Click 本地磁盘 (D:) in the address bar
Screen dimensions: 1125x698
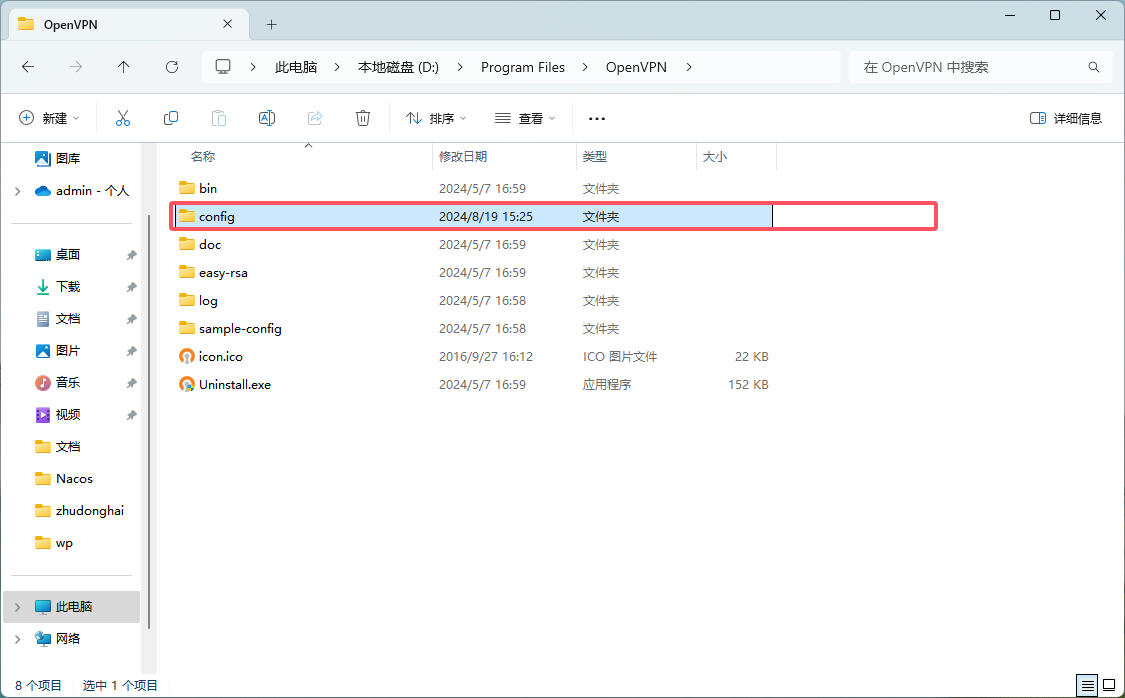(x=398, y=67)
